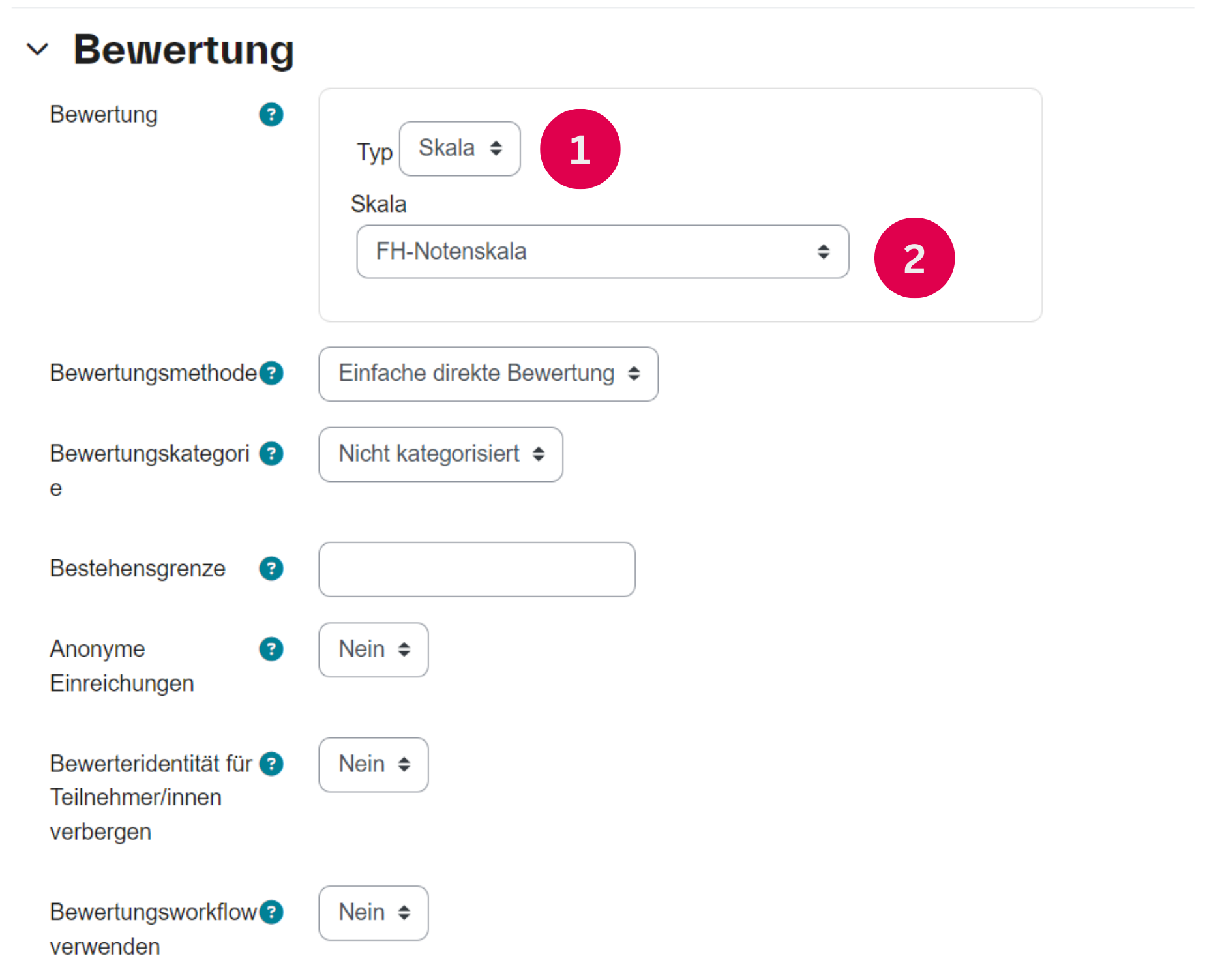Click help icon beside Bestehensgrenze

pos(271,569)
